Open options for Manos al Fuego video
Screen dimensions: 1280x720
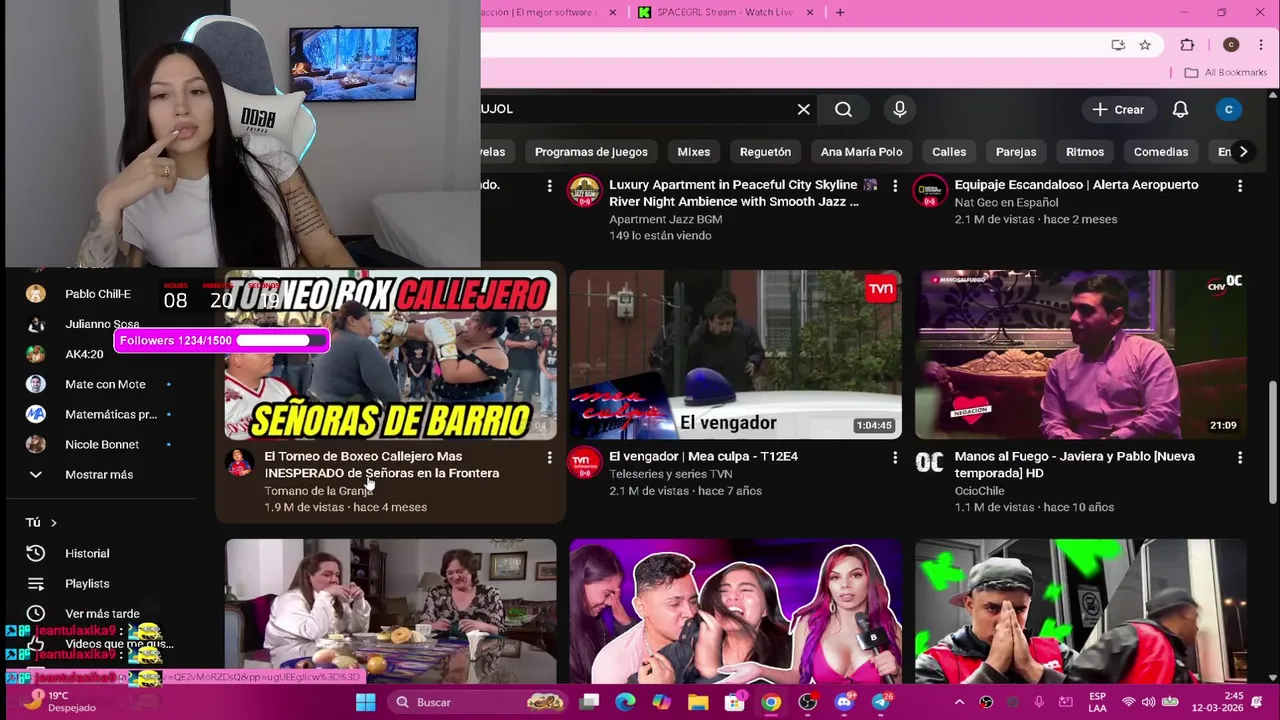(x=1239, y=457)
